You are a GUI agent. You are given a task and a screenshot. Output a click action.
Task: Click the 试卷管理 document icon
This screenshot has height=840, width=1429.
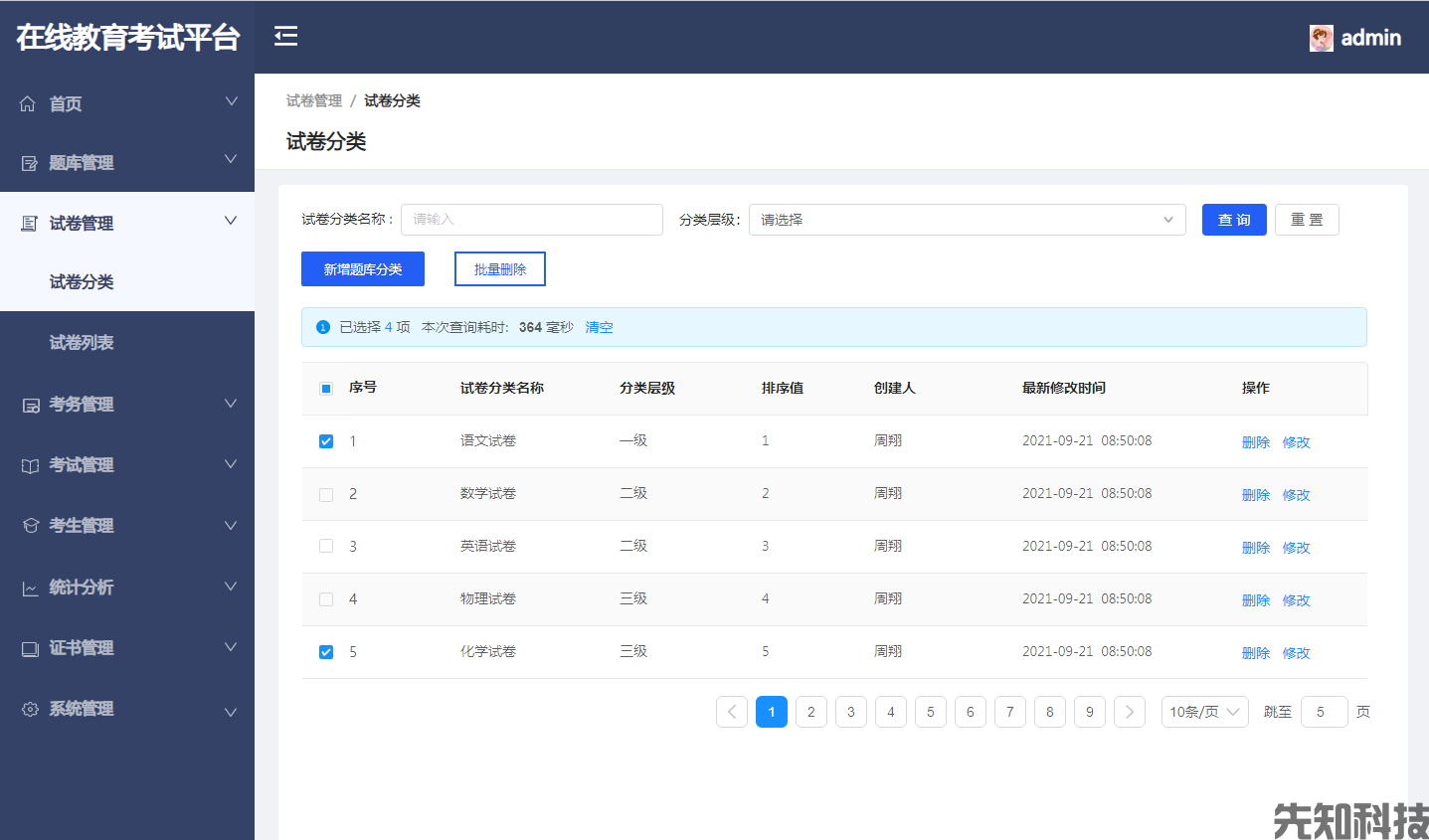30,224
